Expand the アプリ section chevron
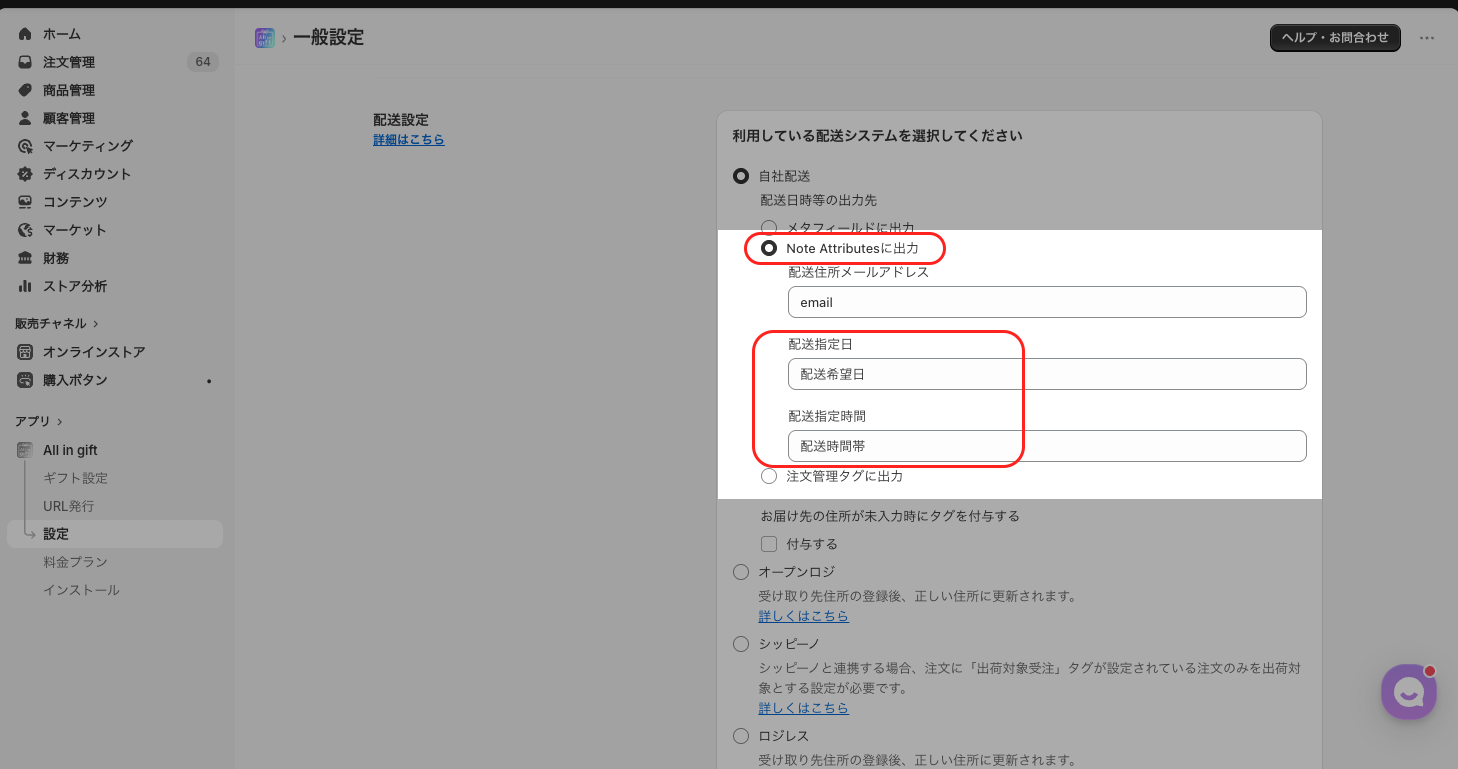 [59, 422]
